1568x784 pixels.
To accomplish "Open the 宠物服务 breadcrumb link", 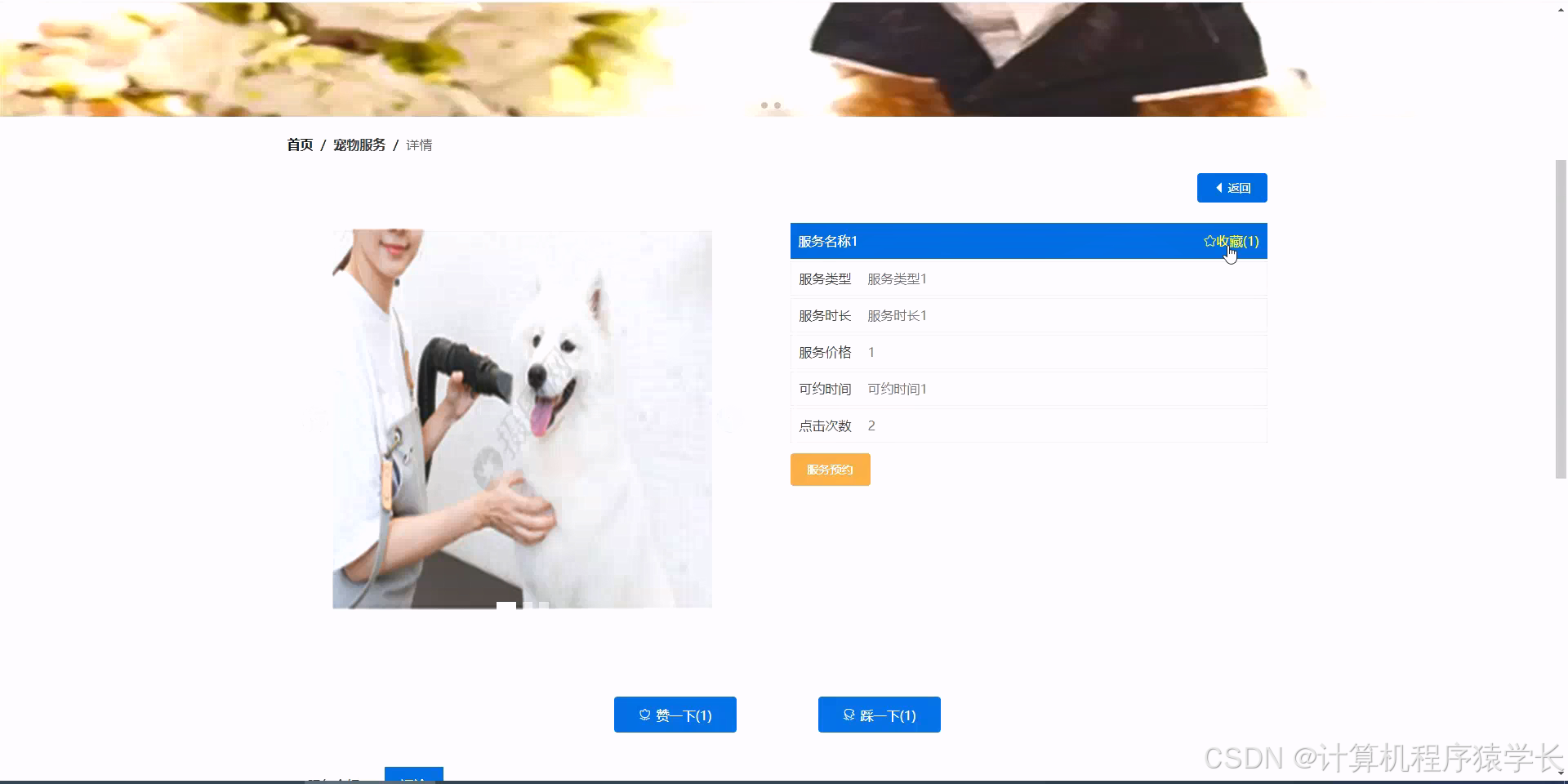I will [359, 145].
